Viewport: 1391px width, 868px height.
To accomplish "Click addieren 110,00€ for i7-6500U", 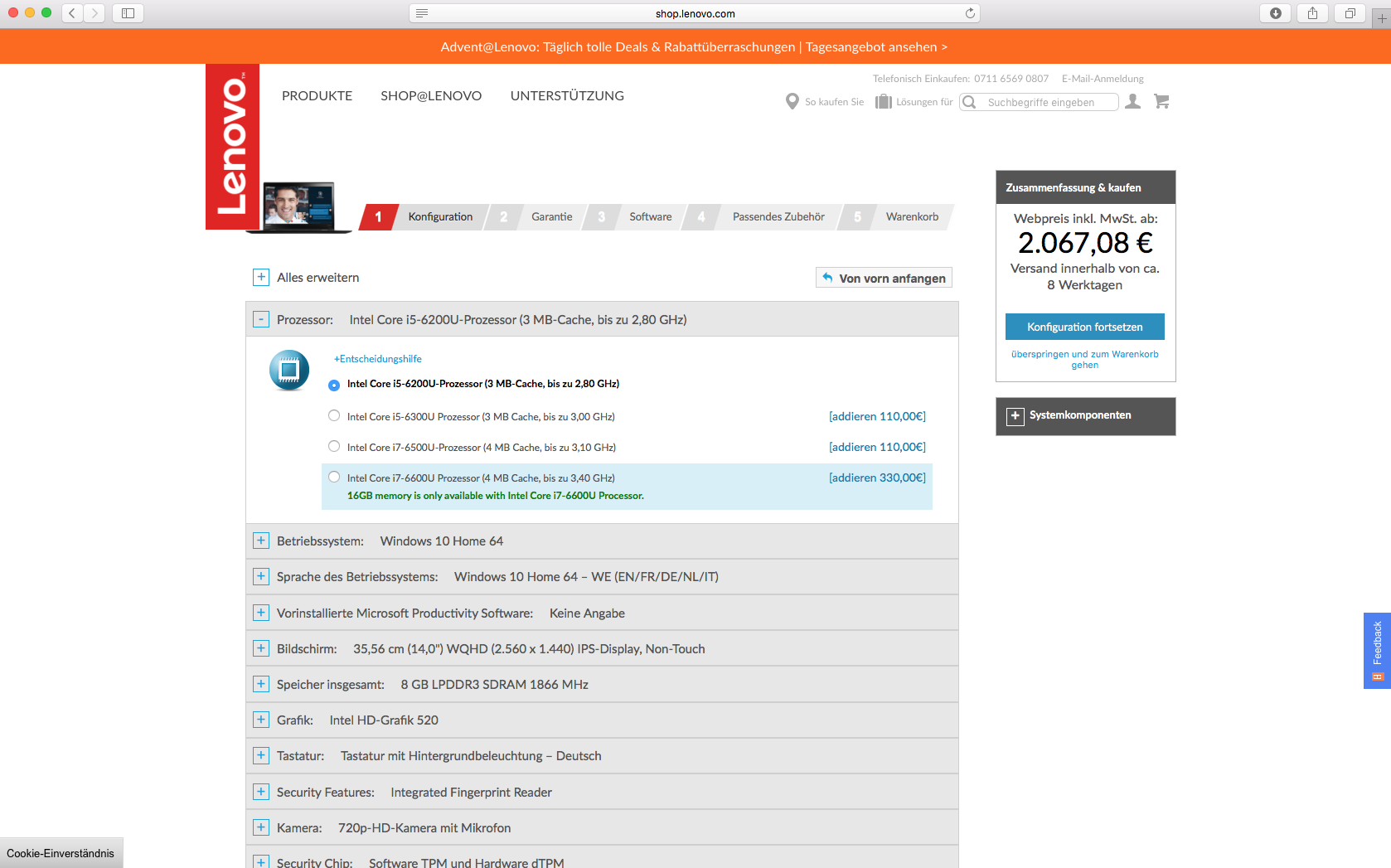I will [877, 447].
